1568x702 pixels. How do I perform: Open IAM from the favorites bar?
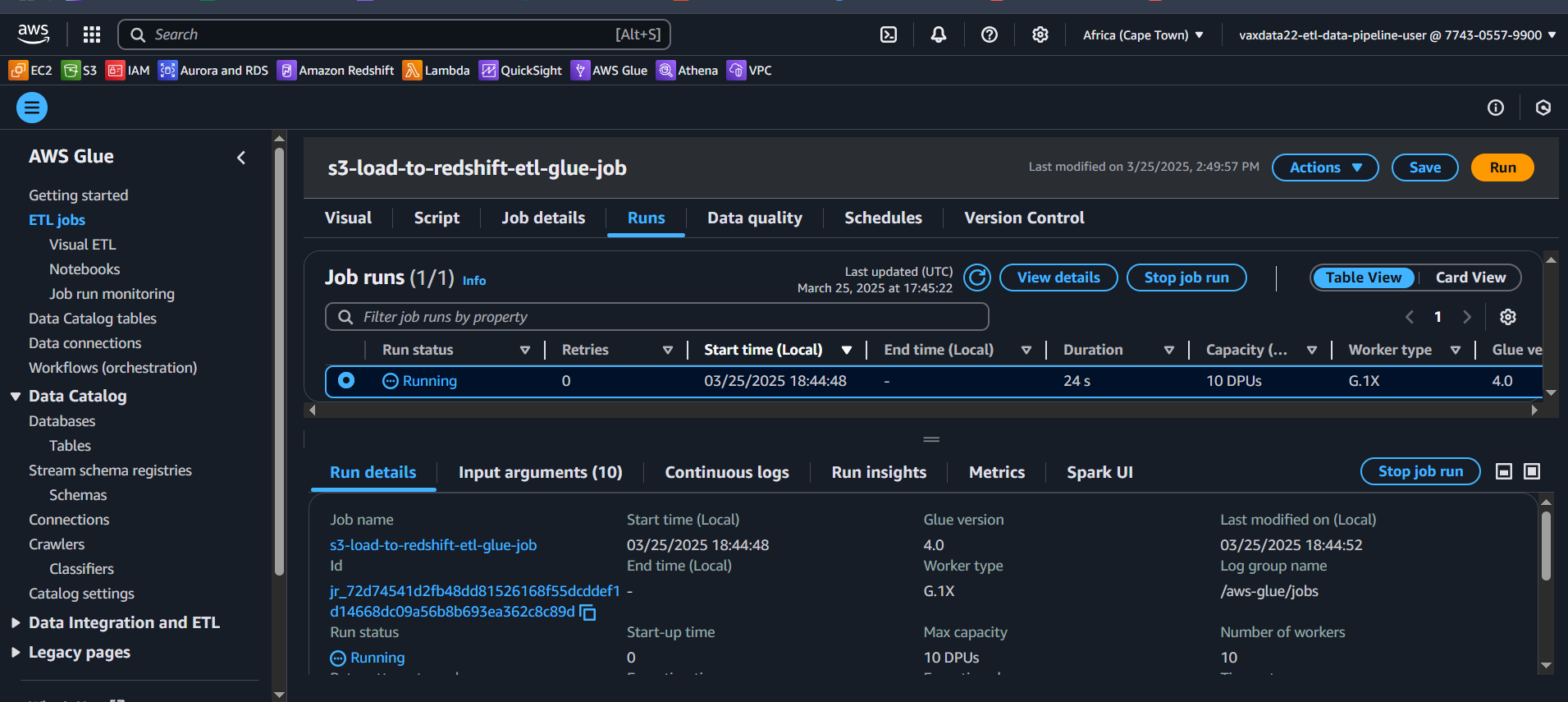tap(128, 71)
